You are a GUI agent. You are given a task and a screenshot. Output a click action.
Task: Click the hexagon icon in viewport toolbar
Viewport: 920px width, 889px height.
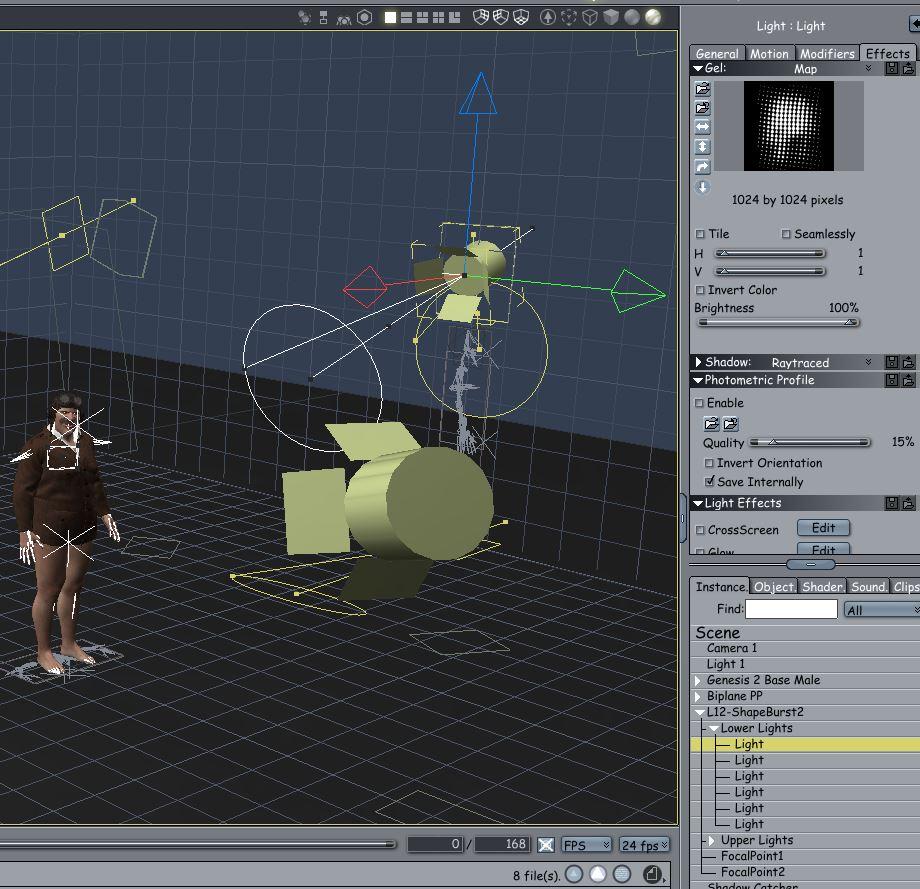(364, 18)
